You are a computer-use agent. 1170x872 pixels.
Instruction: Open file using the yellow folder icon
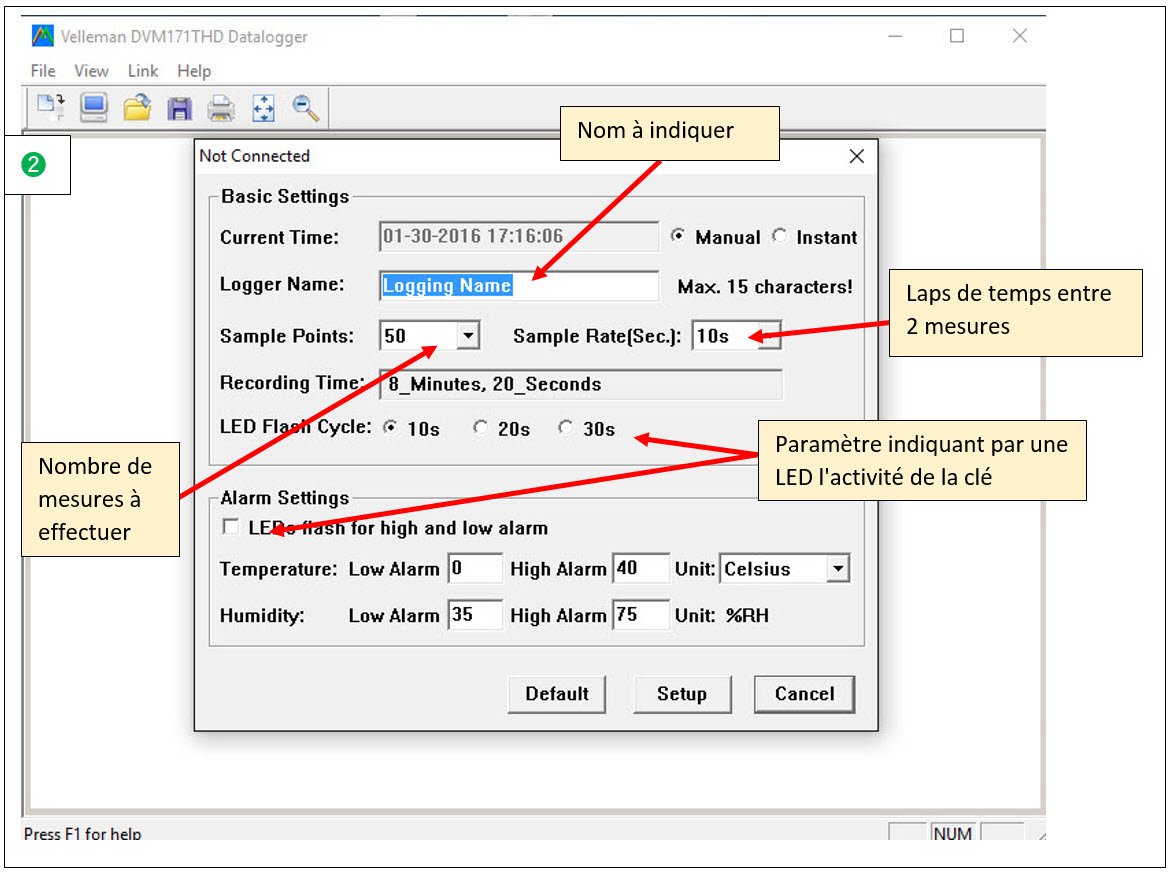(137, 107)
